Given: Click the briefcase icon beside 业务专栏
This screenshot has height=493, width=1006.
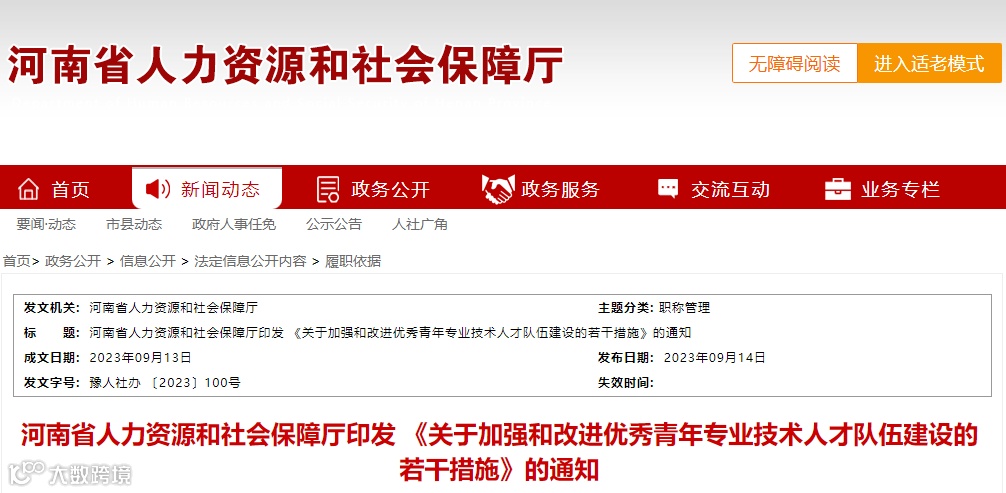Looking at the screenshot, I should click(x=838, y=189).
